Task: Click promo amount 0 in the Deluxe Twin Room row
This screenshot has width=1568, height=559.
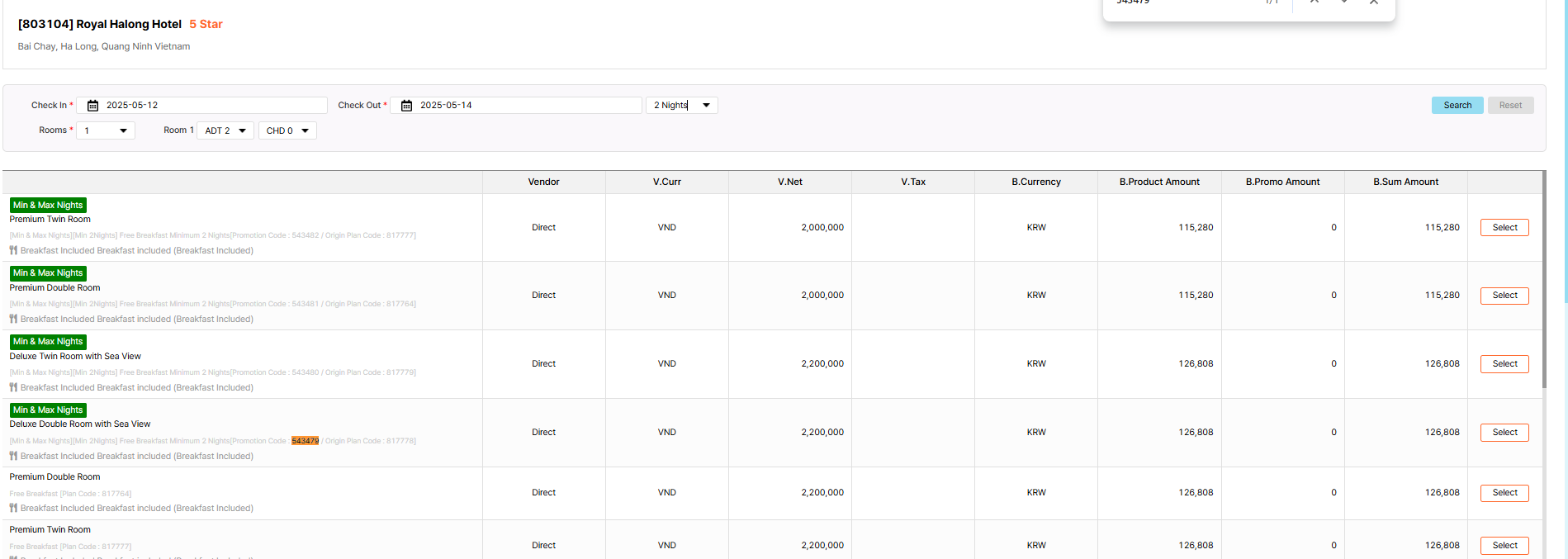Action: tap(1334, 364)
